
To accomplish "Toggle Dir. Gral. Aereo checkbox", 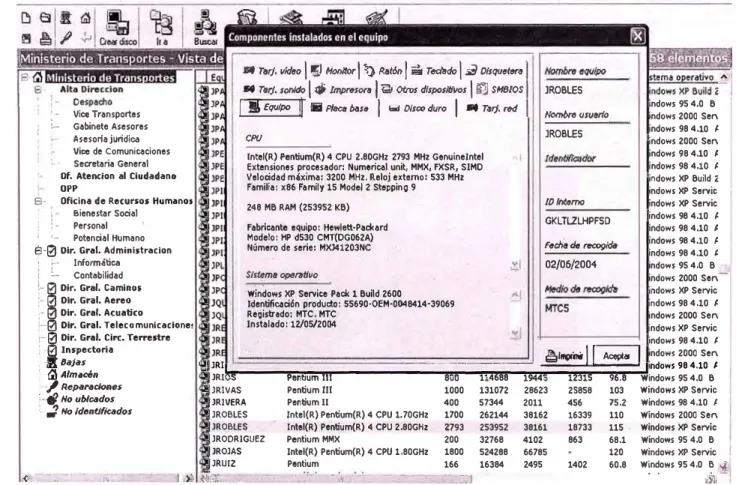I will [x=52, y=300].
